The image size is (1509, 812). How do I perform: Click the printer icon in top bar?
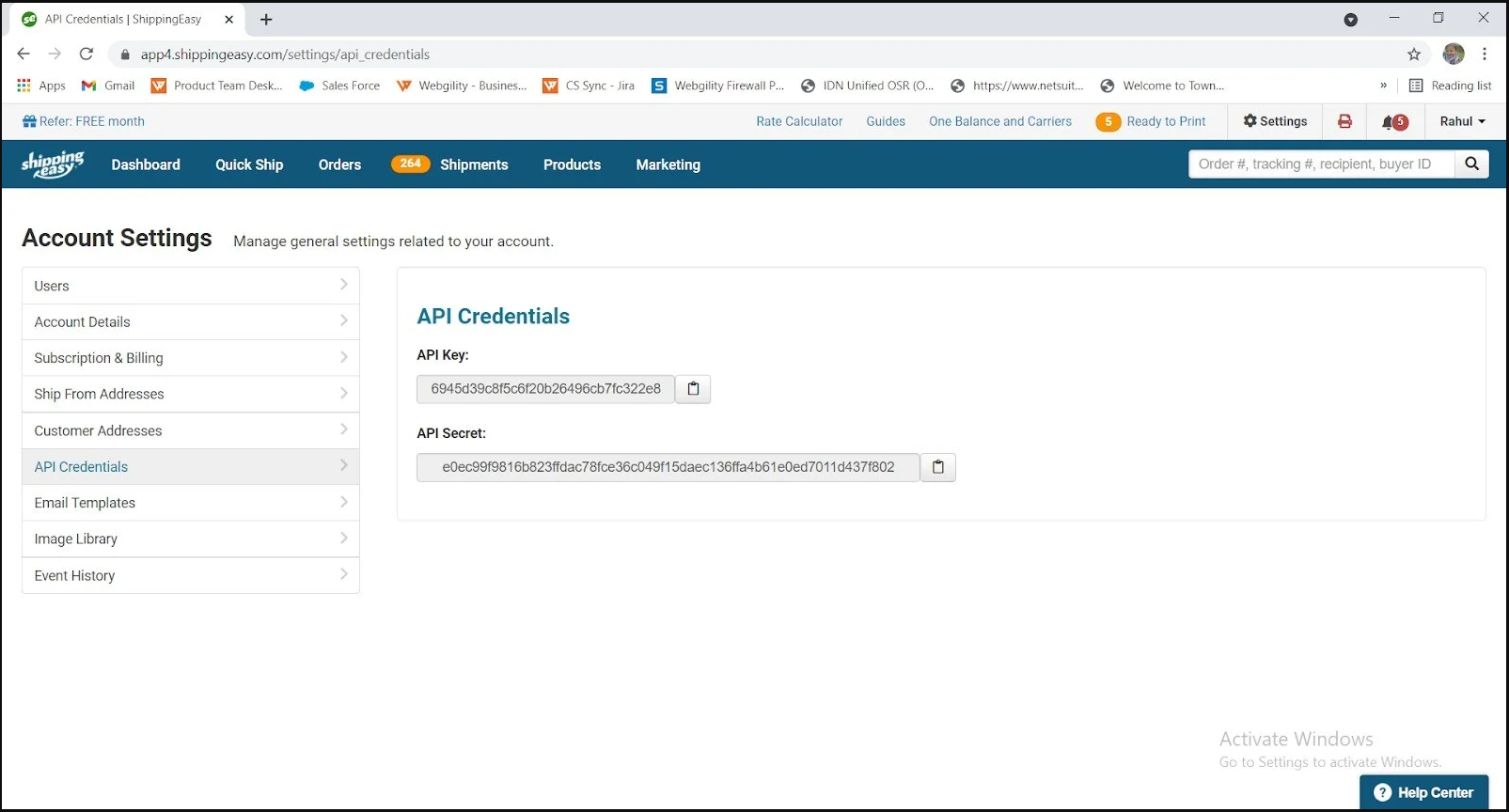tap(1344, 121)
